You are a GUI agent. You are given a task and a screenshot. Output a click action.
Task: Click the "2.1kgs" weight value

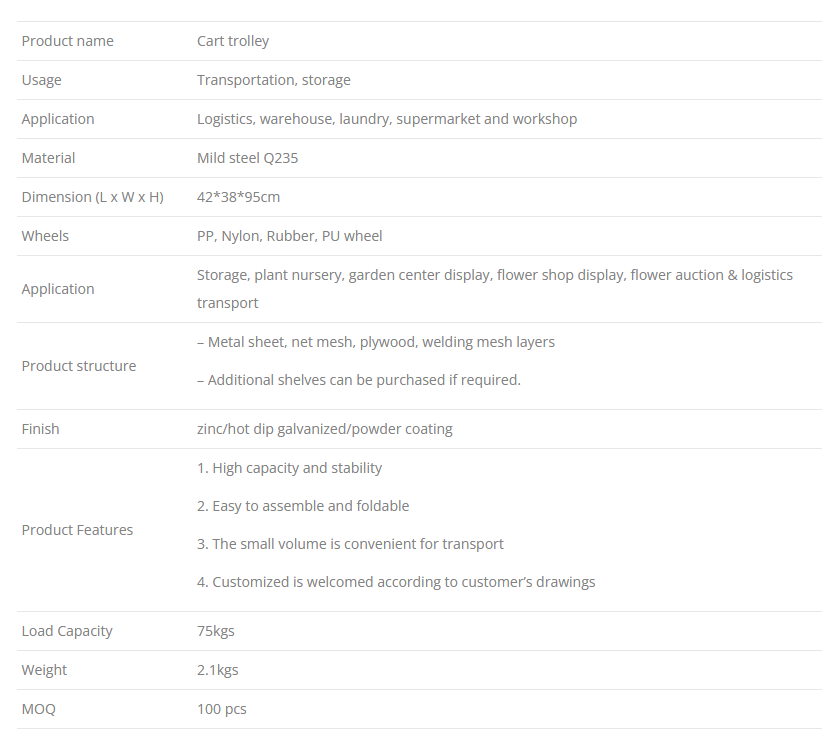(217, 670)
